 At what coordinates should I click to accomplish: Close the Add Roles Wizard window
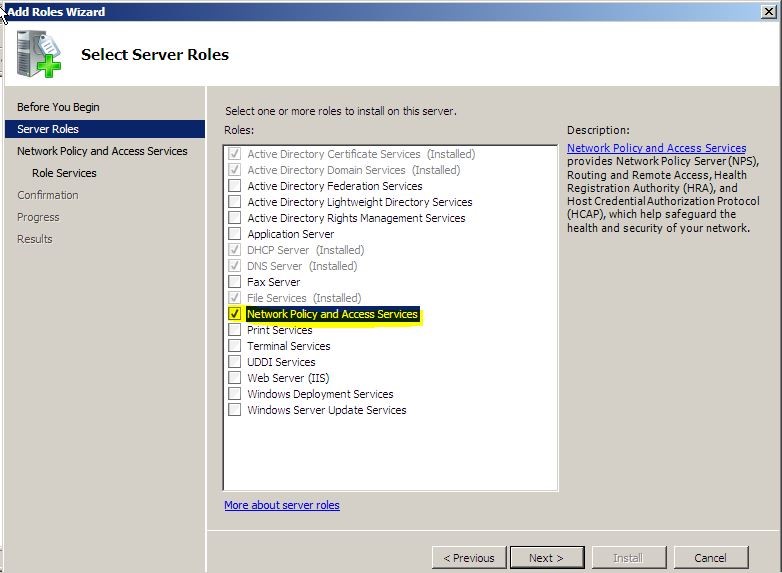[769, 11]
